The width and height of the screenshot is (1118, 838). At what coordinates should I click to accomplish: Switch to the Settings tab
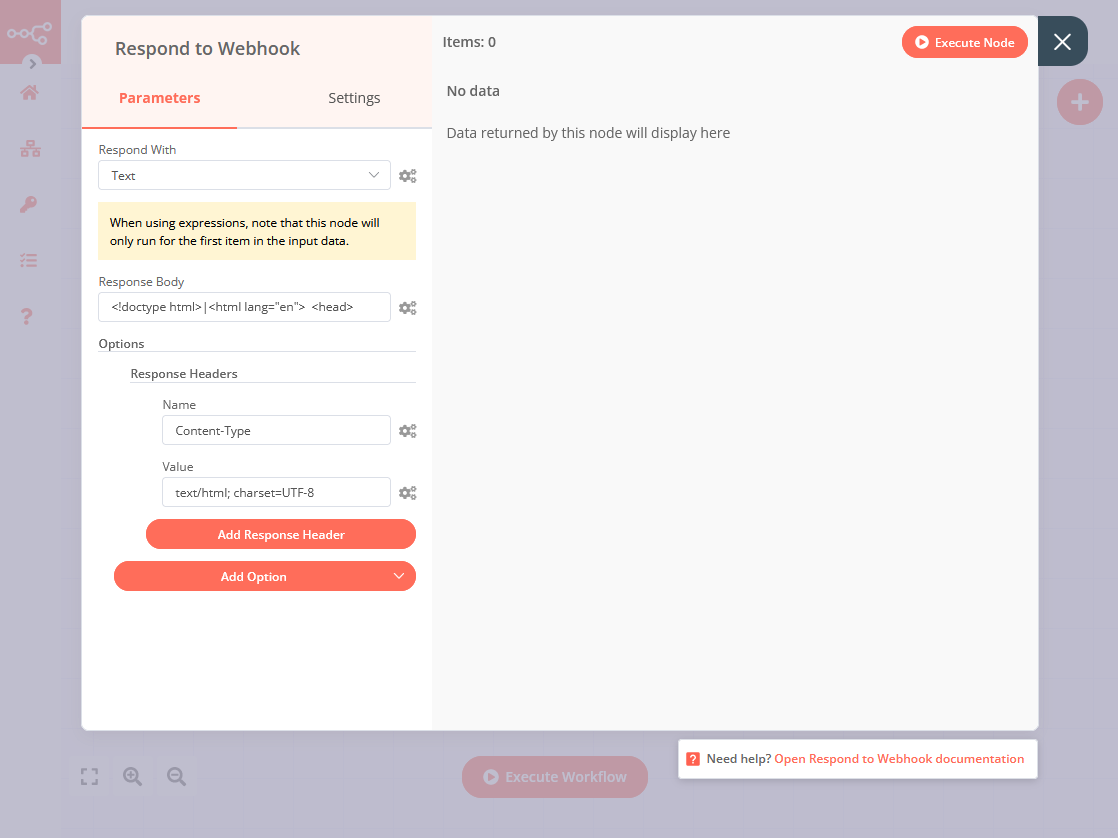(354, 98)
